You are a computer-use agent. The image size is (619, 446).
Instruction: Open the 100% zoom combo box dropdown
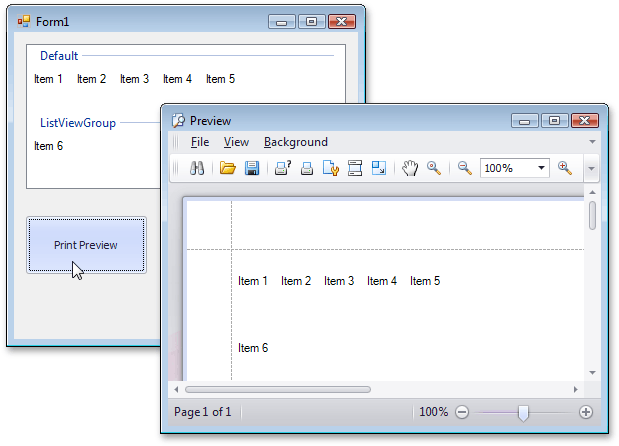pos(541,168)
